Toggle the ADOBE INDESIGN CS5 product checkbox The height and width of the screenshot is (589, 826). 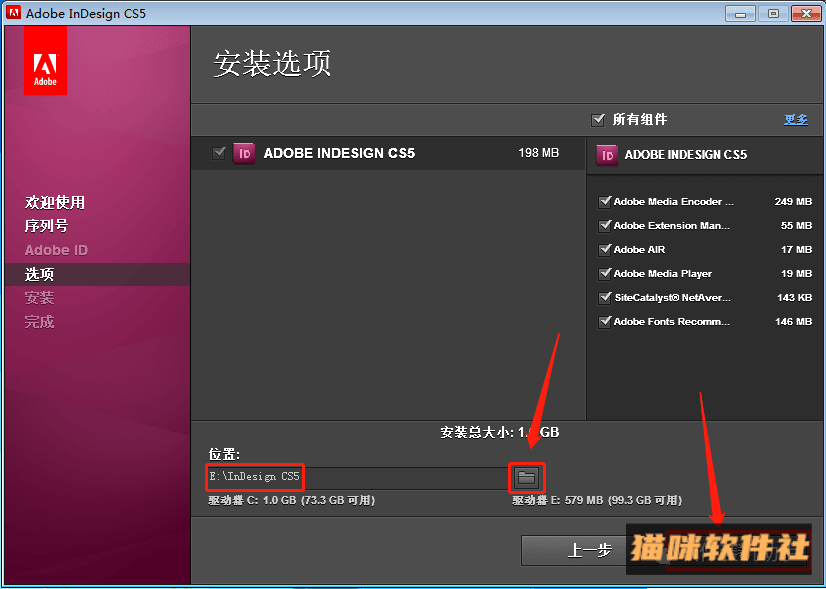click(x=219, y=153)
